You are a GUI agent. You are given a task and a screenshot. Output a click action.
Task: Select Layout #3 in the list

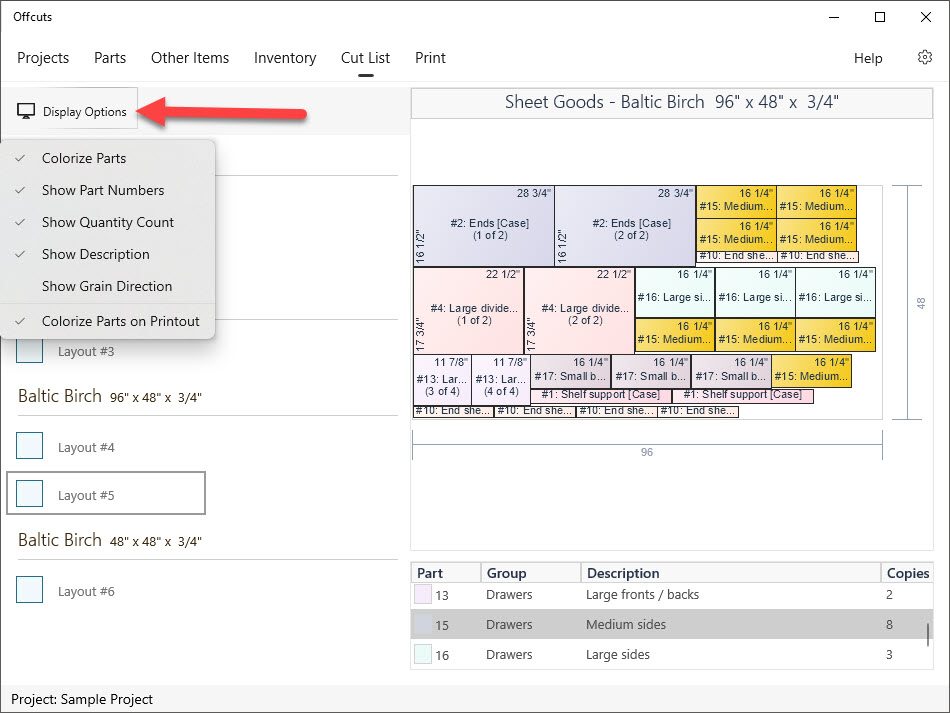[86, 351]
